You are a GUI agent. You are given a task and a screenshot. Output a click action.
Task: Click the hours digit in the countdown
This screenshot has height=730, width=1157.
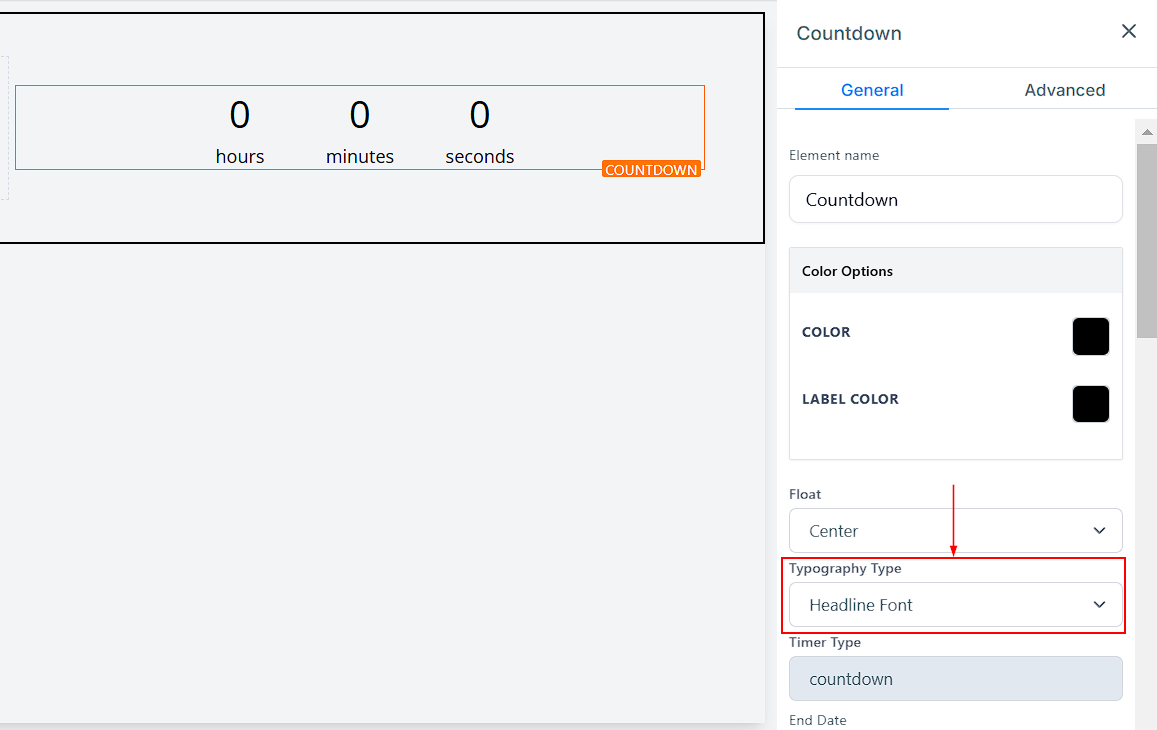pyautogui.click(x=240, y=115)
